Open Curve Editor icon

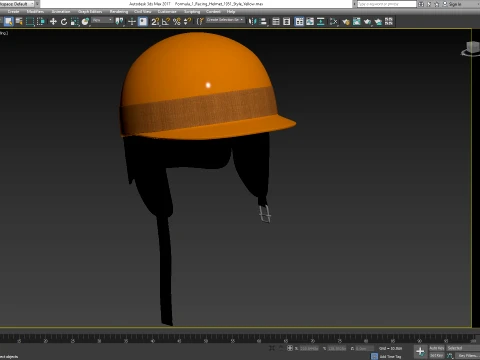[310, 22]
